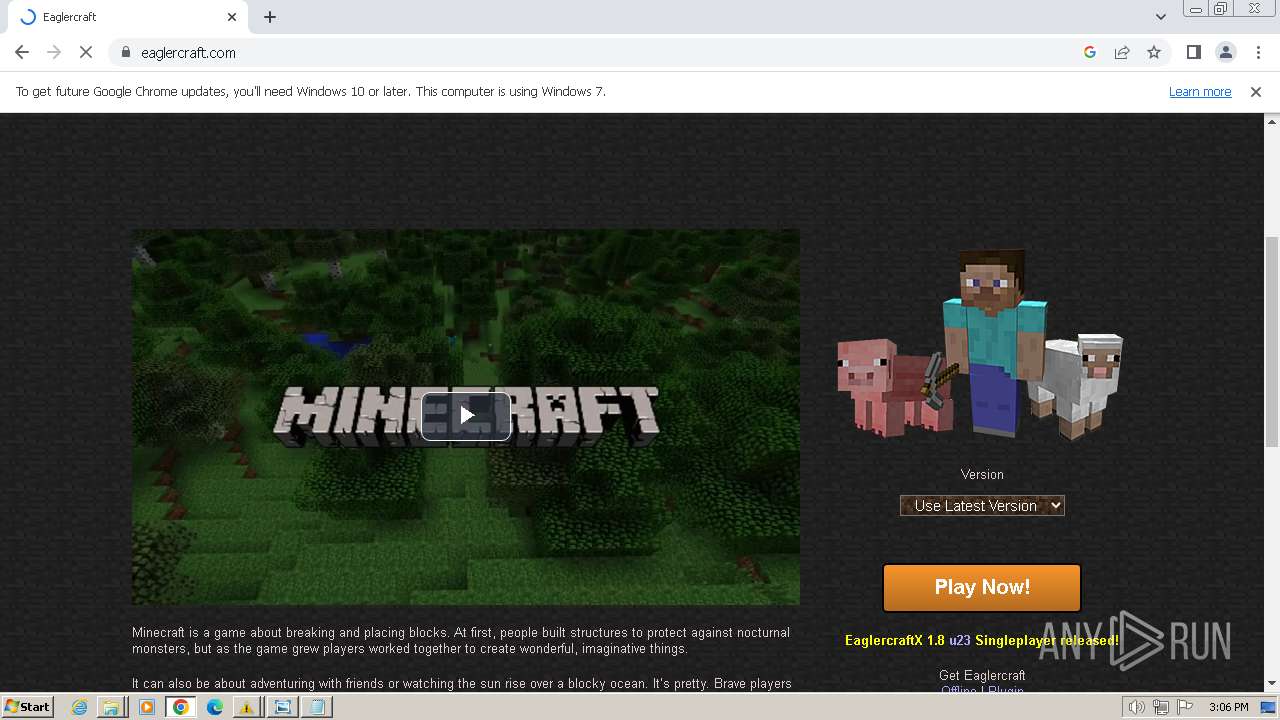
Task: Launch Windows Media Player from taskbar
Action: coord(147,707)
